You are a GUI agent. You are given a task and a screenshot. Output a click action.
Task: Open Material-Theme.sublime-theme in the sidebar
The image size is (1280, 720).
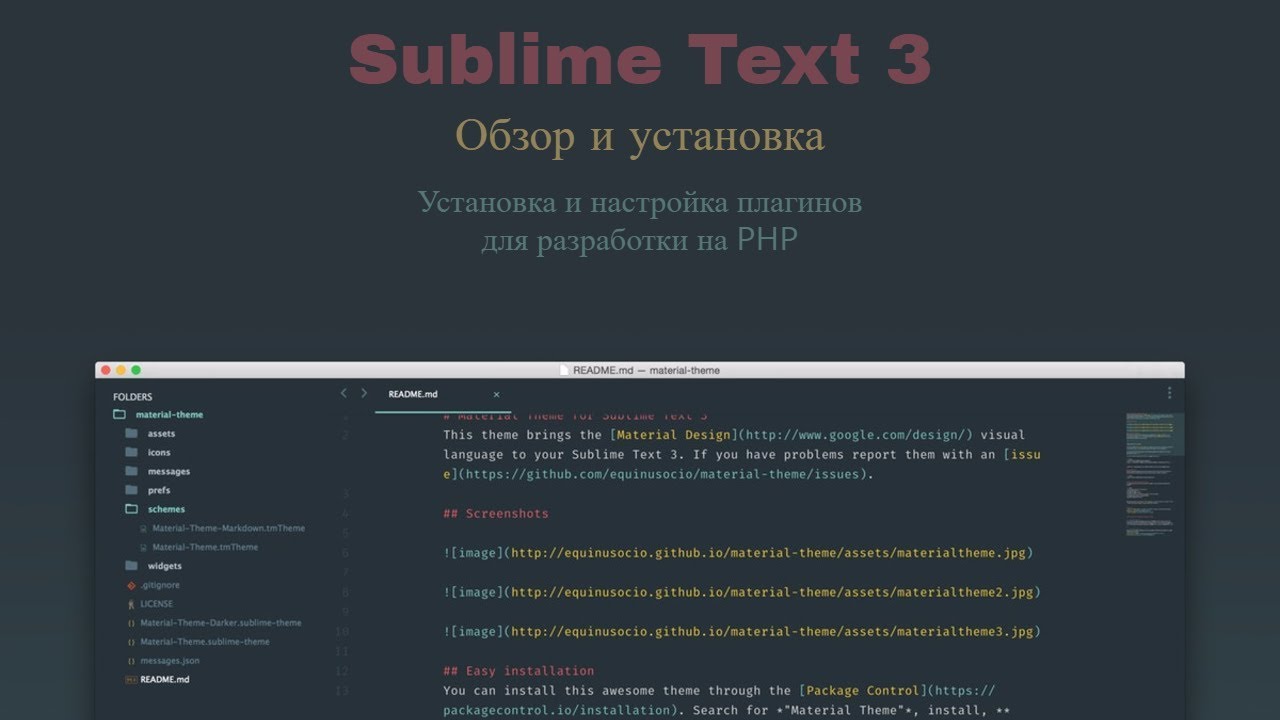click(205, 642)
